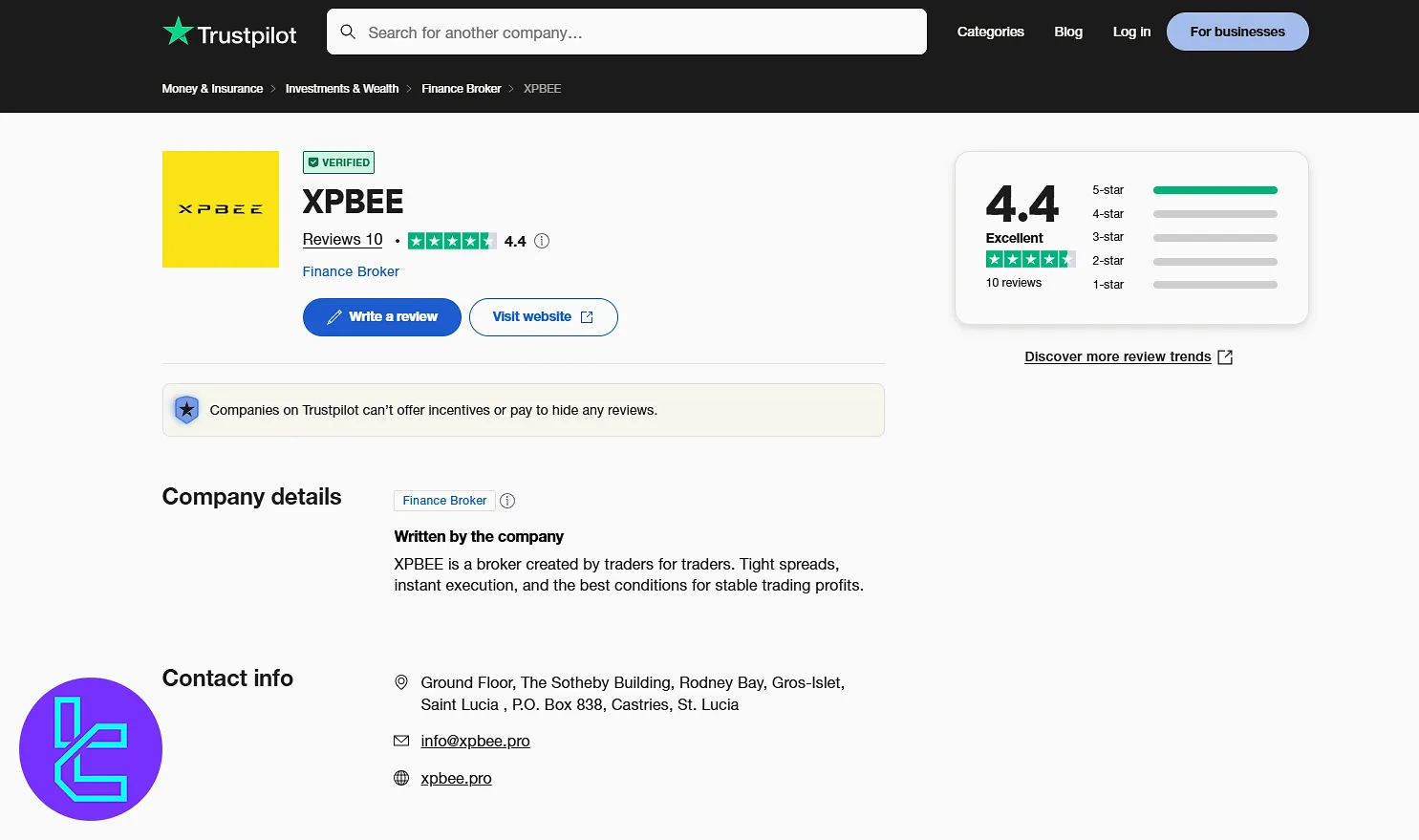Image resolution: width=1419 pixels, height=840 pixels.
Task: Click the address text starting Ground Floor
Action: pos(633,694)
